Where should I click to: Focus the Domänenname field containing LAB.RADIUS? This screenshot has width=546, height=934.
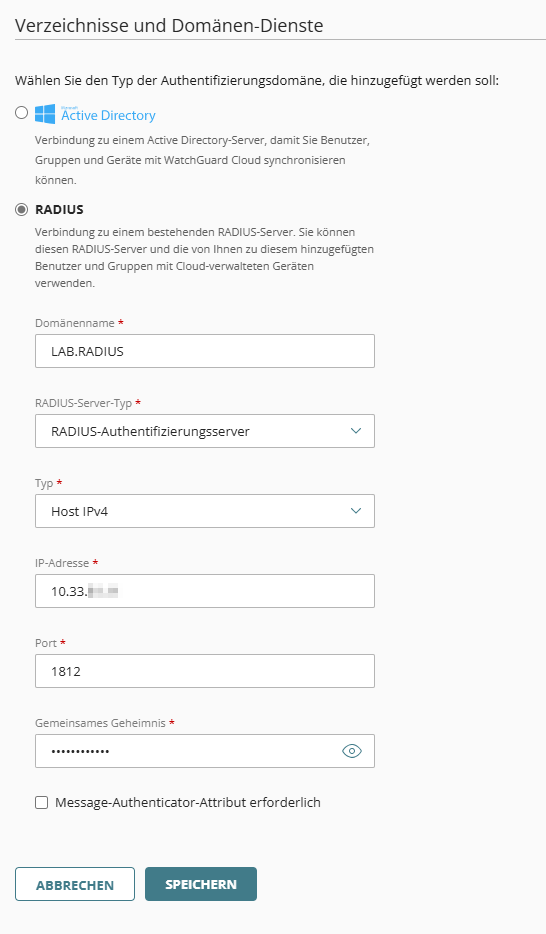click(x=205, y=351)
